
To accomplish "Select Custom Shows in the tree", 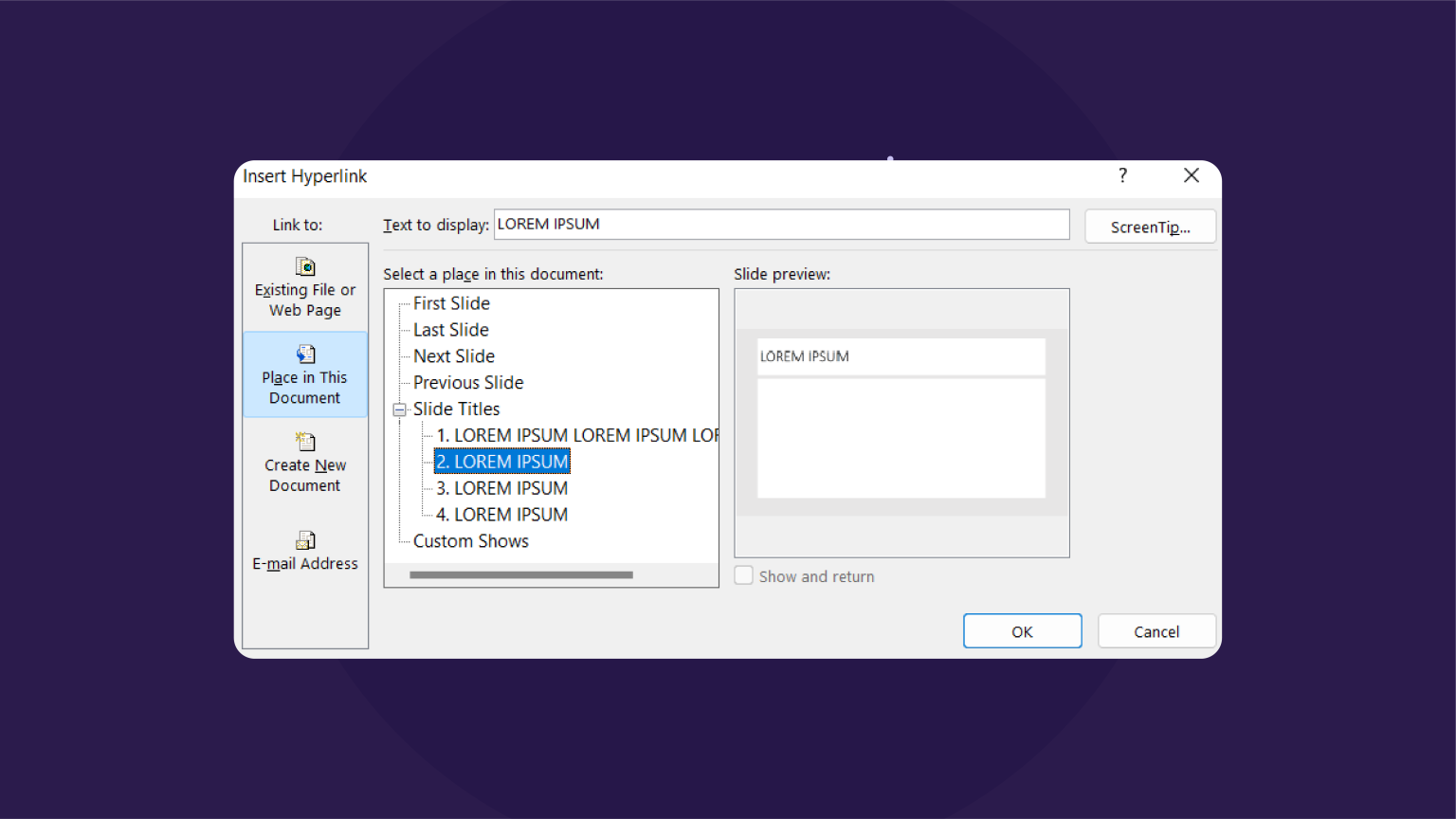I will pyautogui.click(x=471, y=540).
